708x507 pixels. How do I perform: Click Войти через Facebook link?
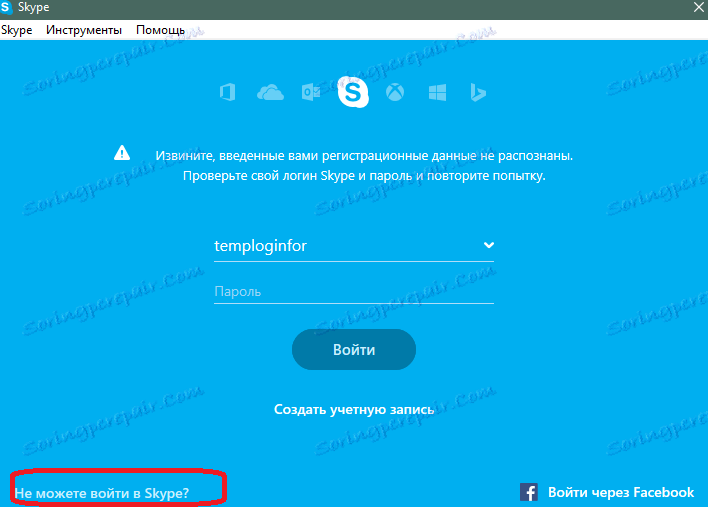coord(621,492)
